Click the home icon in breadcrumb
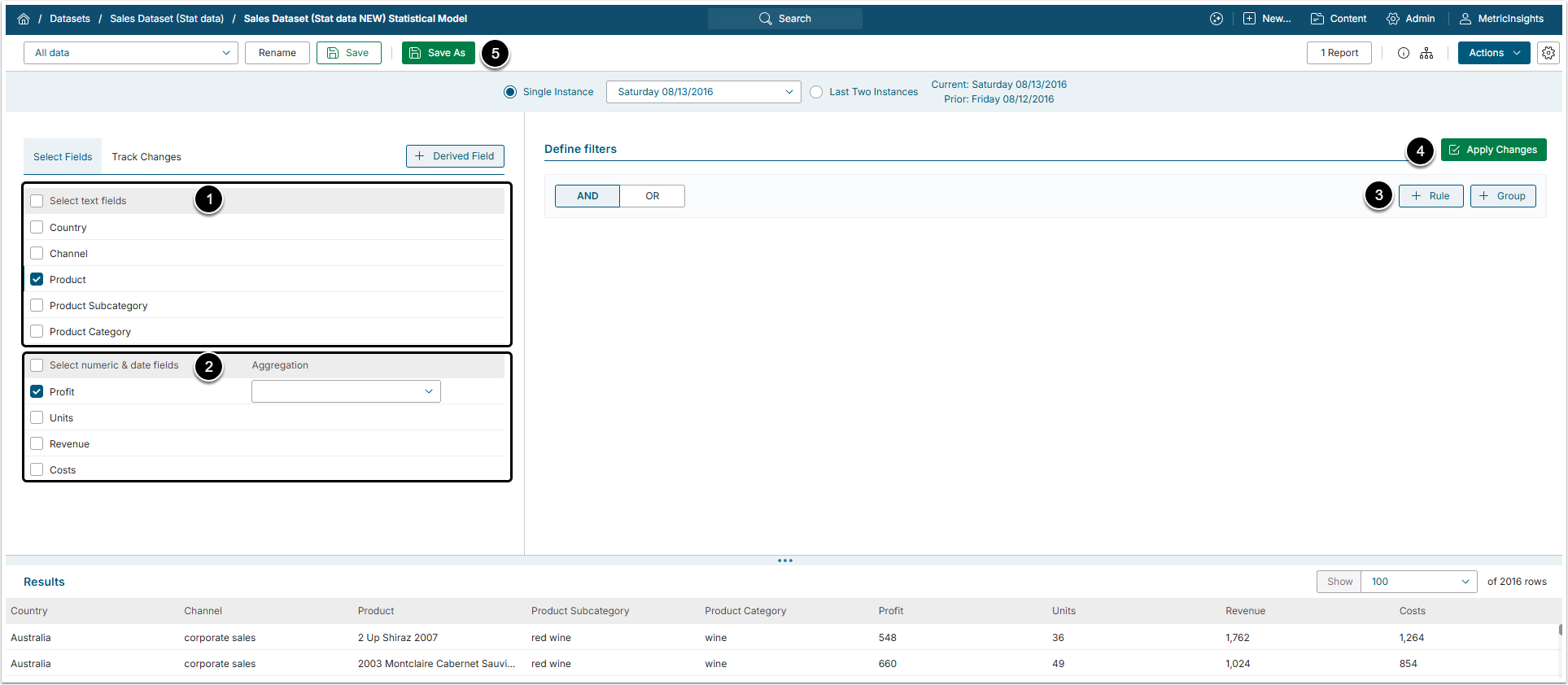The width and height of the screenshot is (1568, 685). (24, 19)
